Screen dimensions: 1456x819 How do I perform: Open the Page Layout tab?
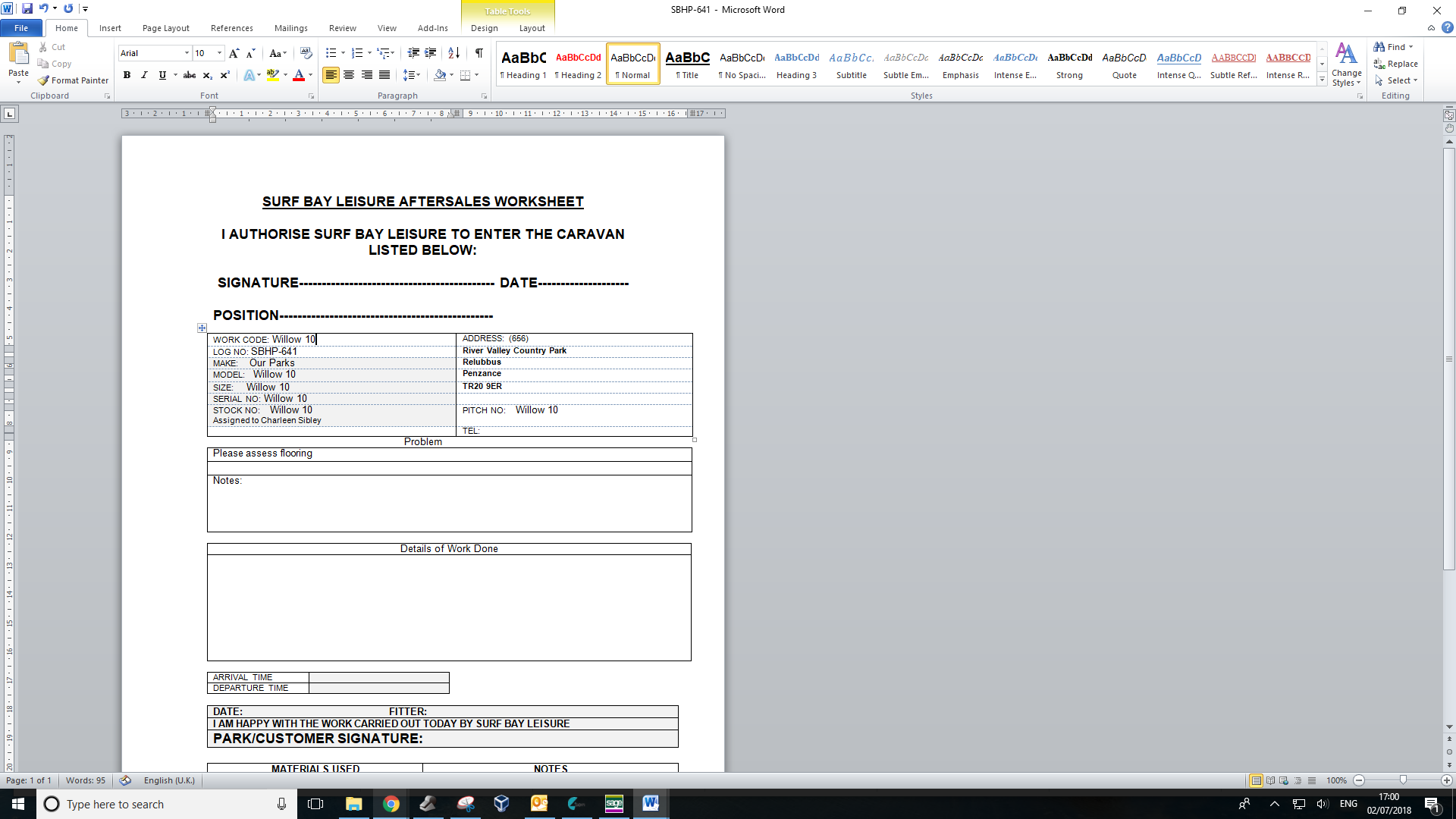pos(165,28)
